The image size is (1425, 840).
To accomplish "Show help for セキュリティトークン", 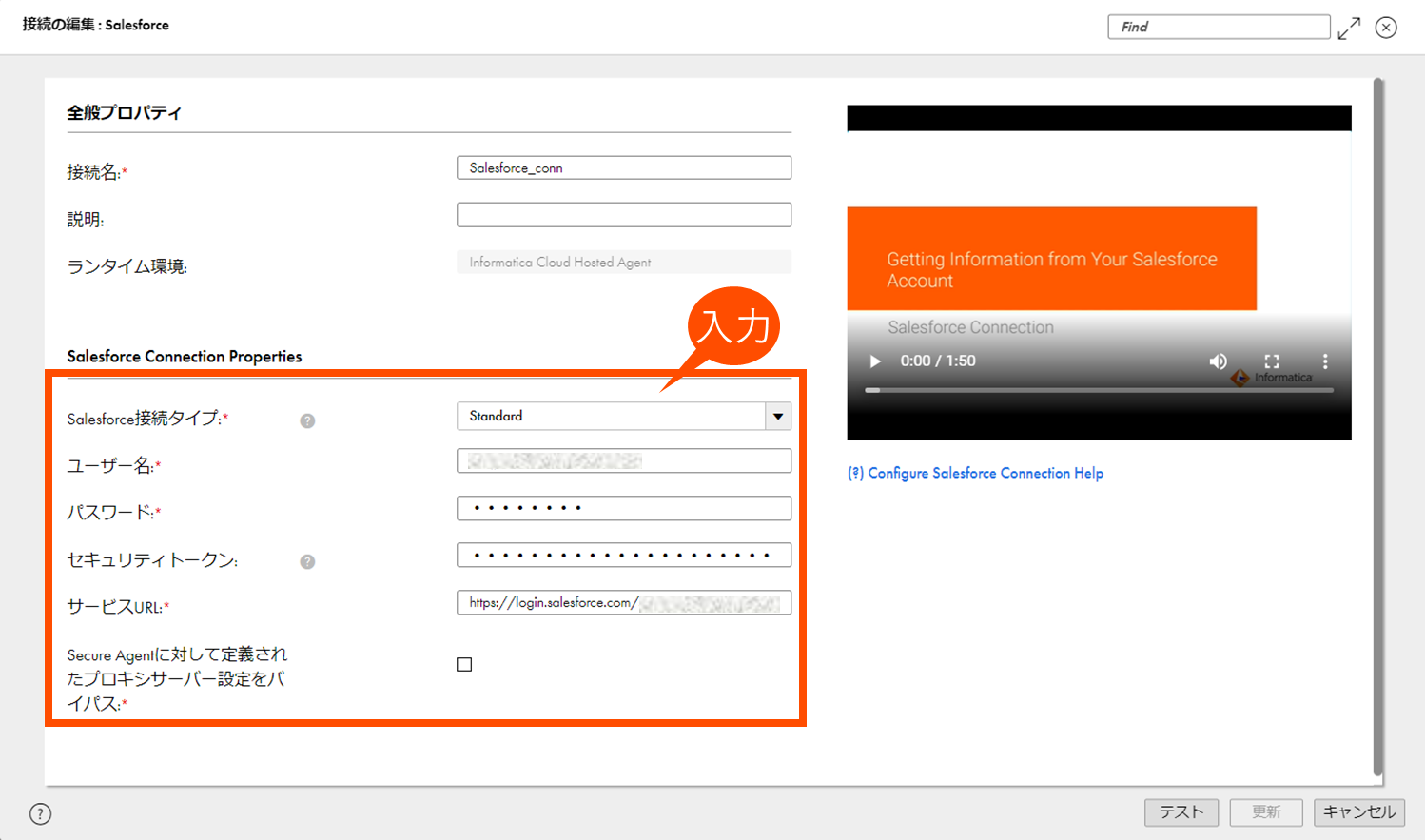I will [x=307, y=561].
